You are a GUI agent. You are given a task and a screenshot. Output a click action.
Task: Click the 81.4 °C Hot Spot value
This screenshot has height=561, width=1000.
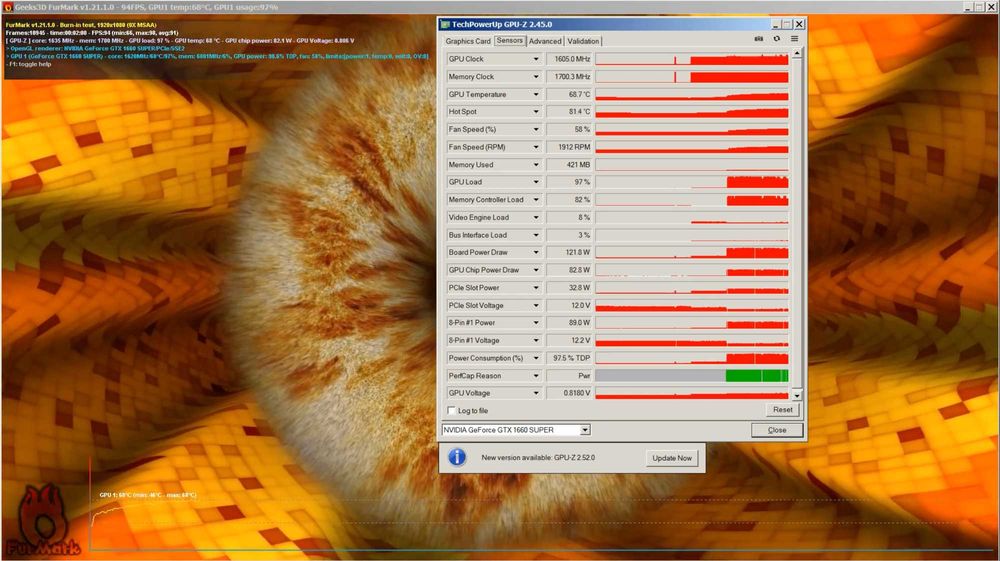(569, 112)
